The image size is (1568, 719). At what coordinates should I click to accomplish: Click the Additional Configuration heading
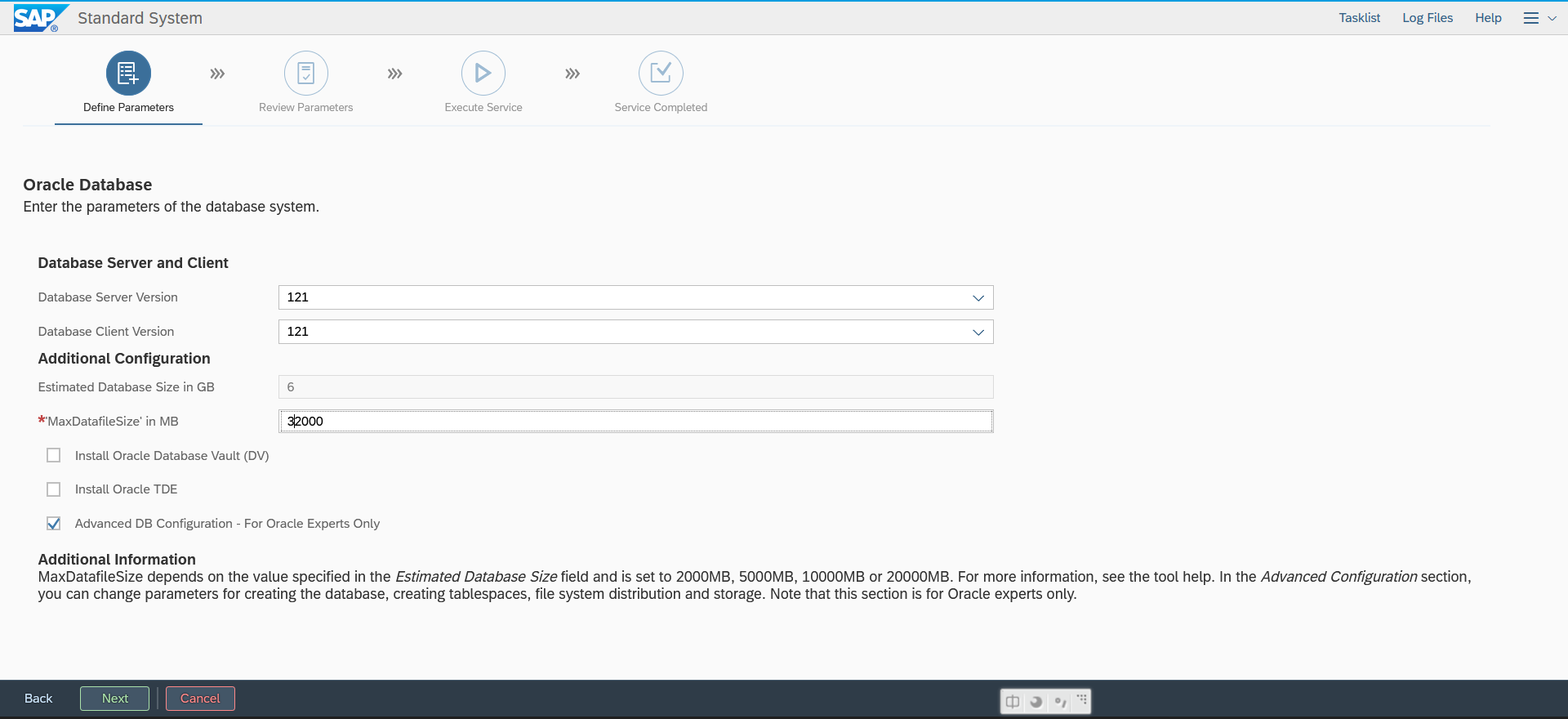(x=124, y=359)
